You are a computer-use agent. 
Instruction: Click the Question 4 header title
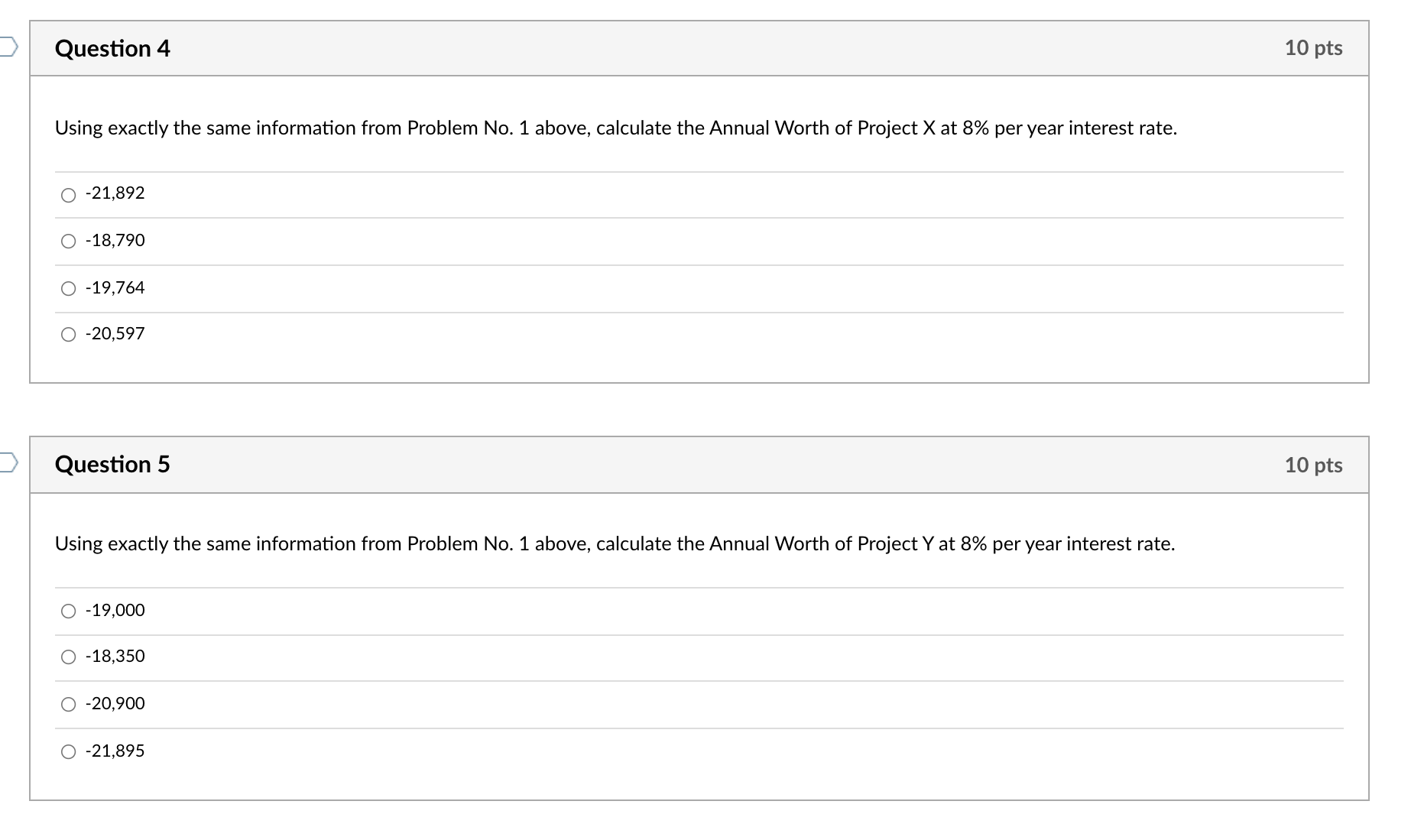pos(113,48)
